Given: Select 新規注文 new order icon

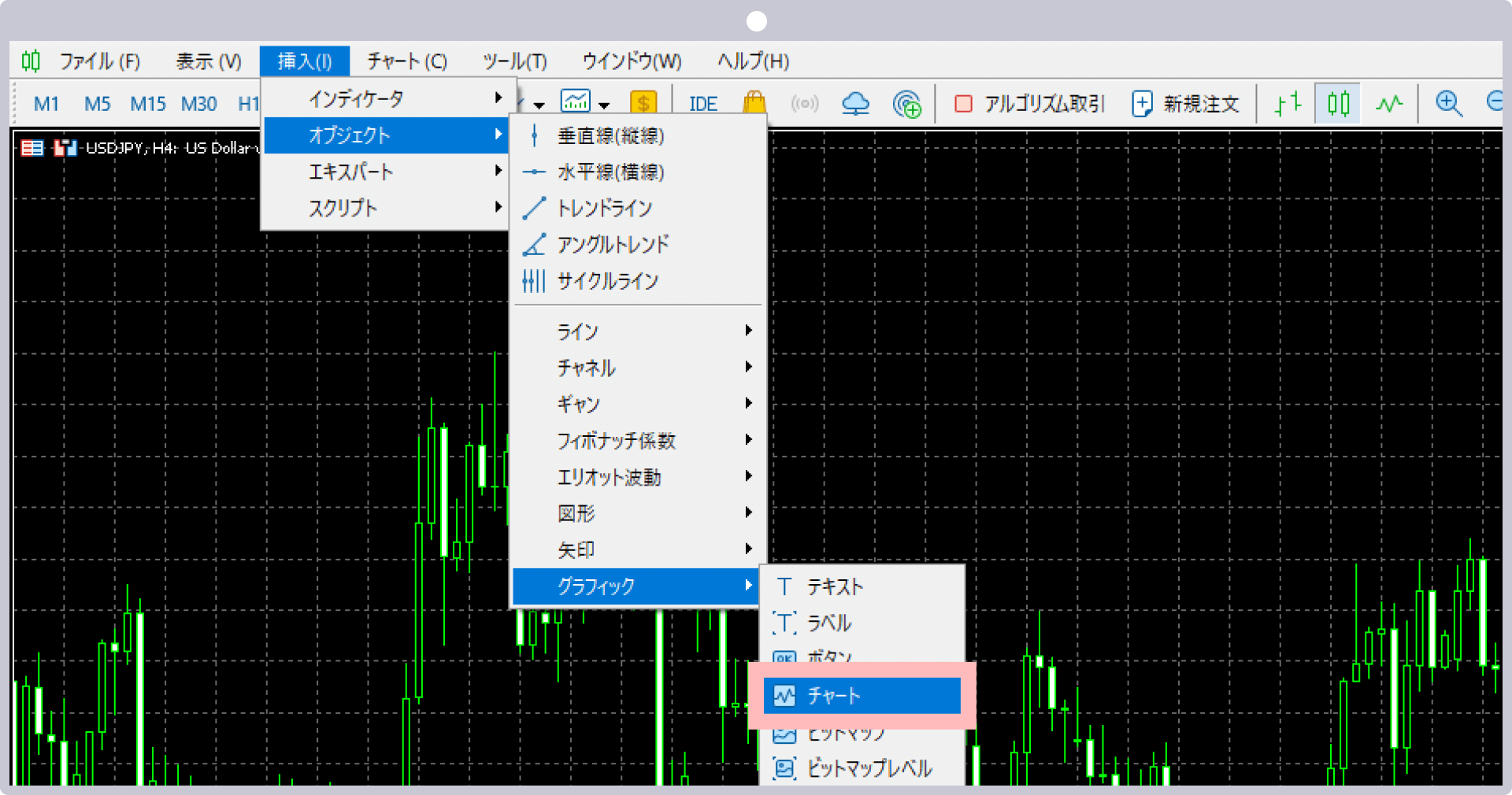Looking at the screenshot, I should (x=1185, y=103).
